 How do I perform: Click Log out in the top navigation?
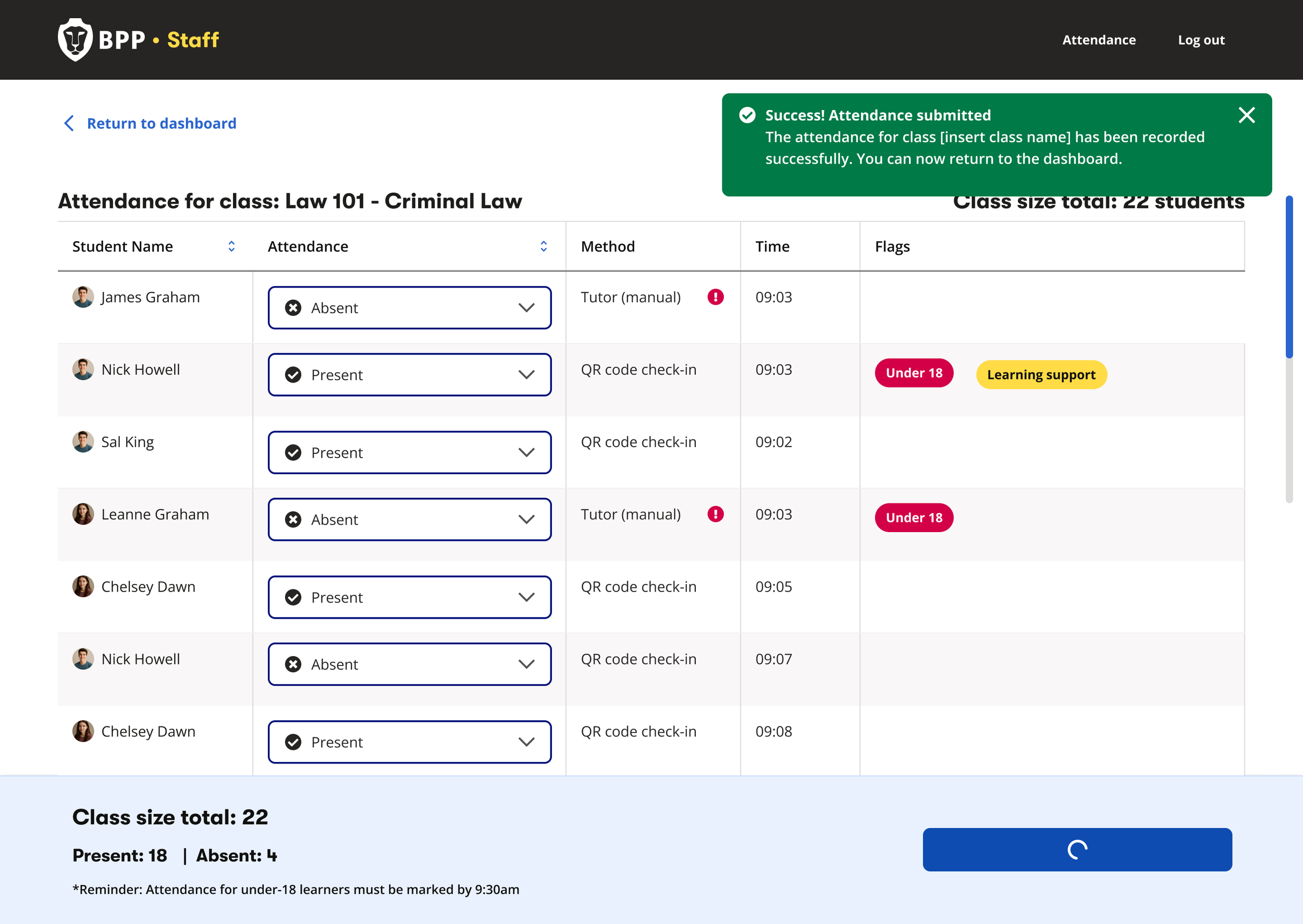coord(1201,40)
